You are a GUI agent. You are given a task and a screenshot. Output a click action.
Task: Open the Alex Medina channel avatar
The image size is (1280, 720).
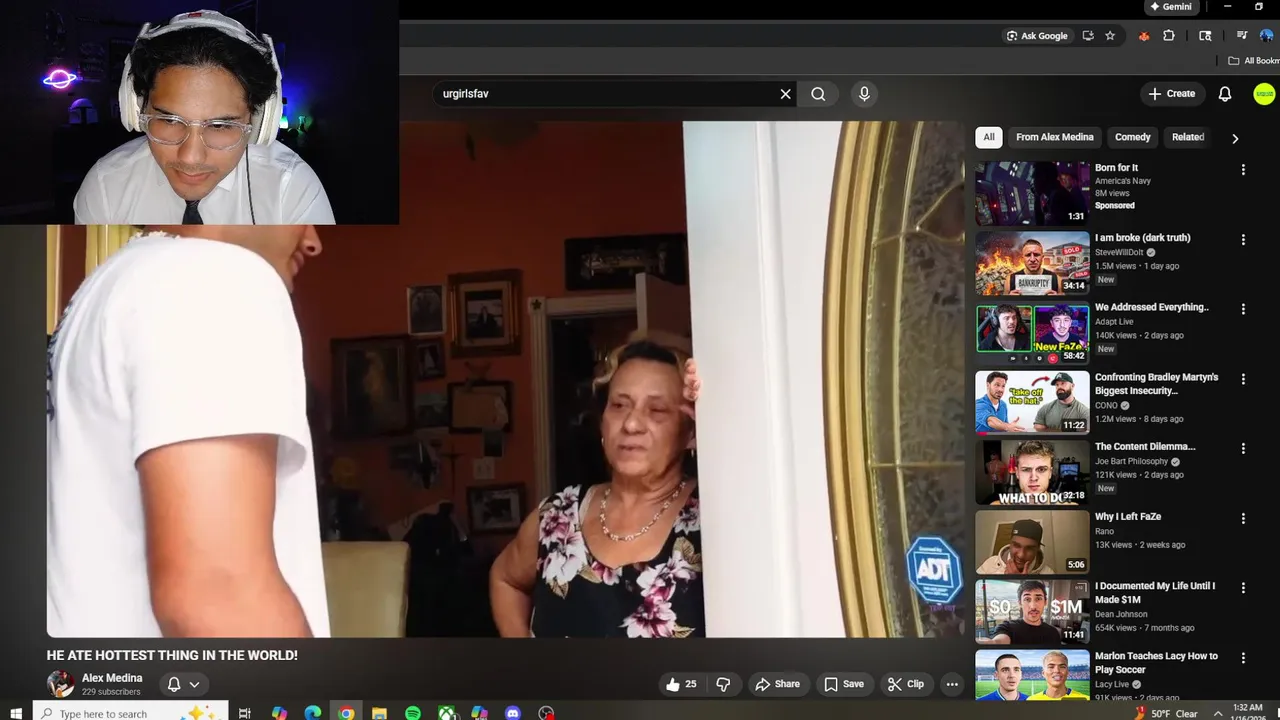pos(61,684)
